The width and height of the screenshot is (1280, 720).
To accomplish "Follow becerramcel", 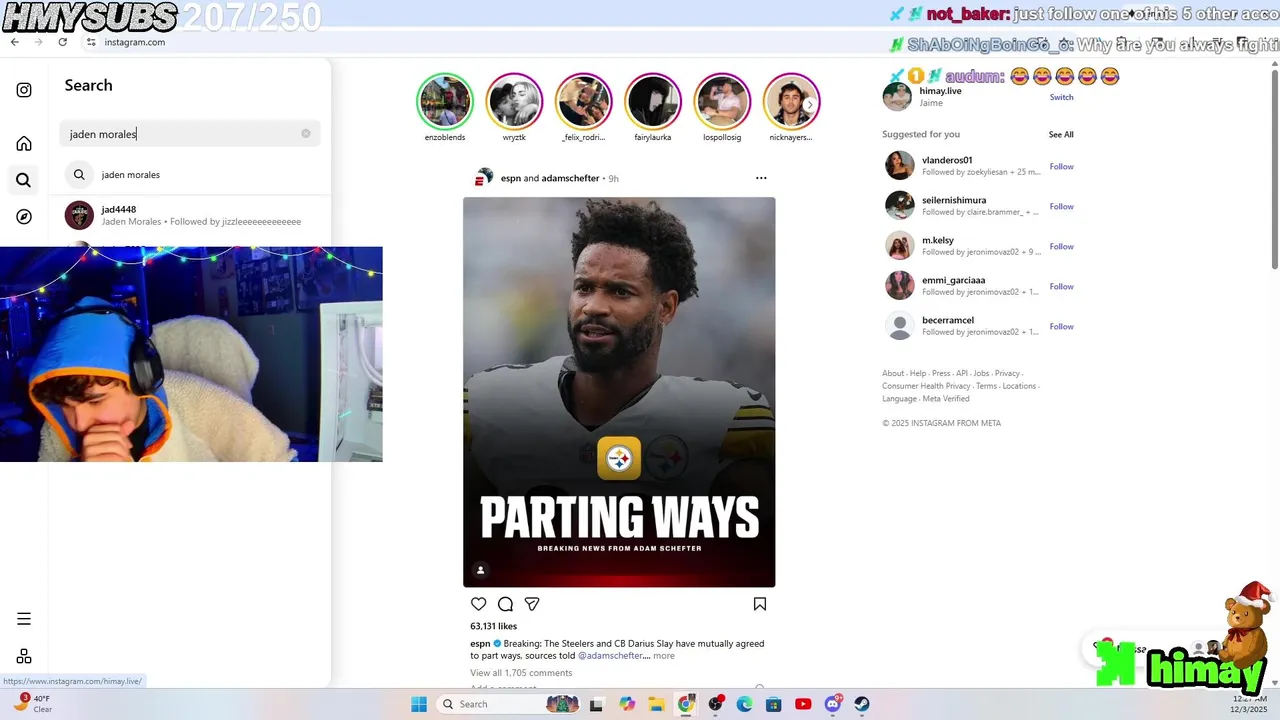I will (1061, 326).
